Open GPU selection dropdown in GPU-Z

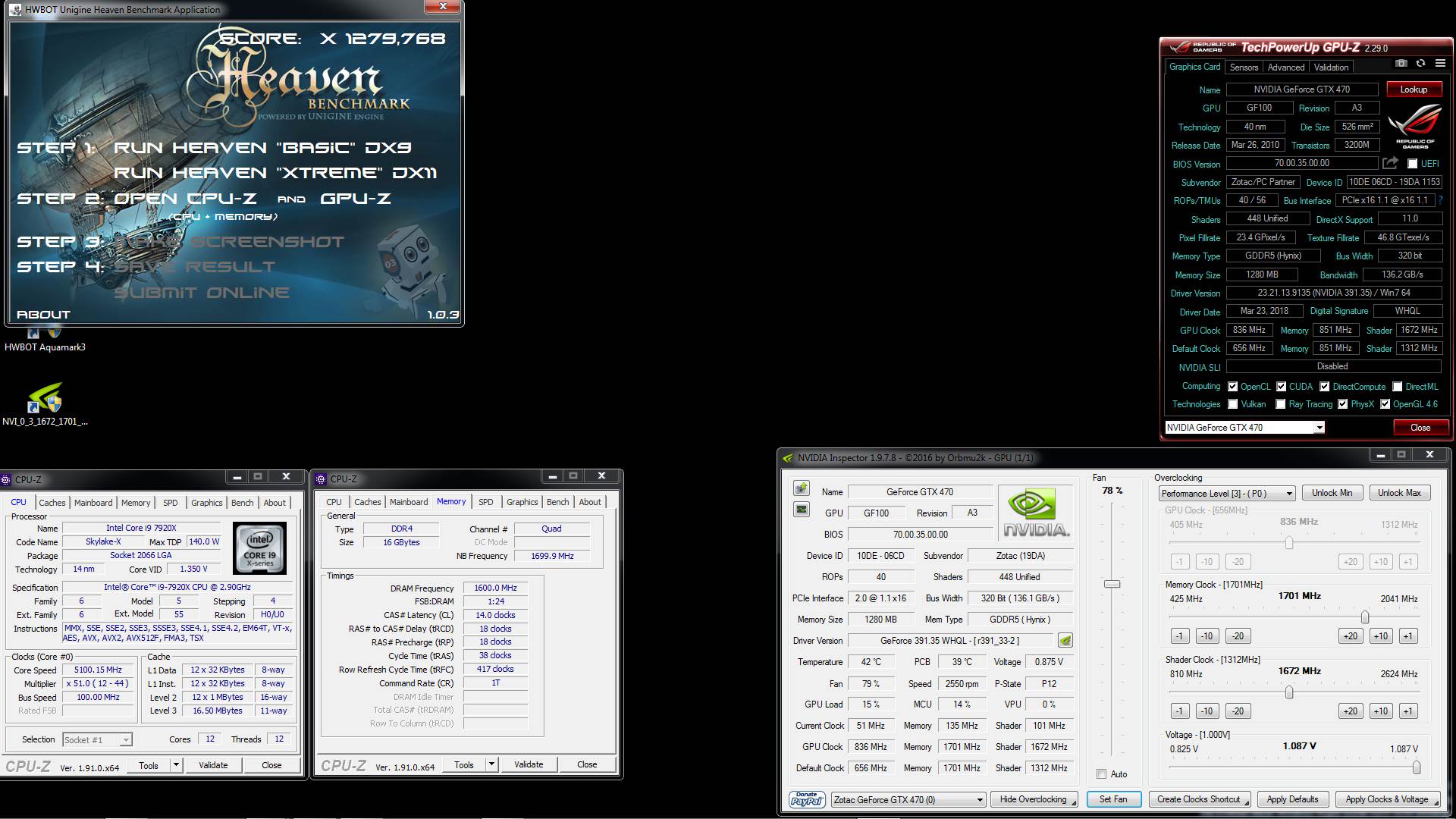point(1244,428)
